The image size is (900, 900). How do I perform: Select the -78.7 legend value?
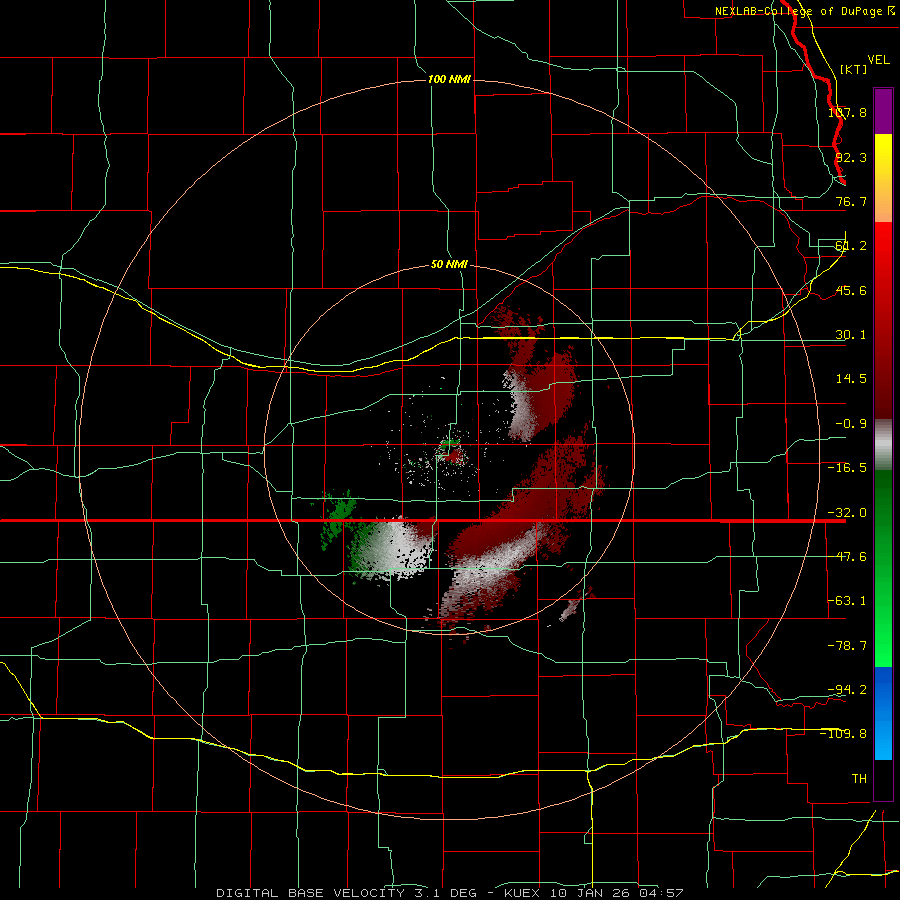tap(847, 646)
